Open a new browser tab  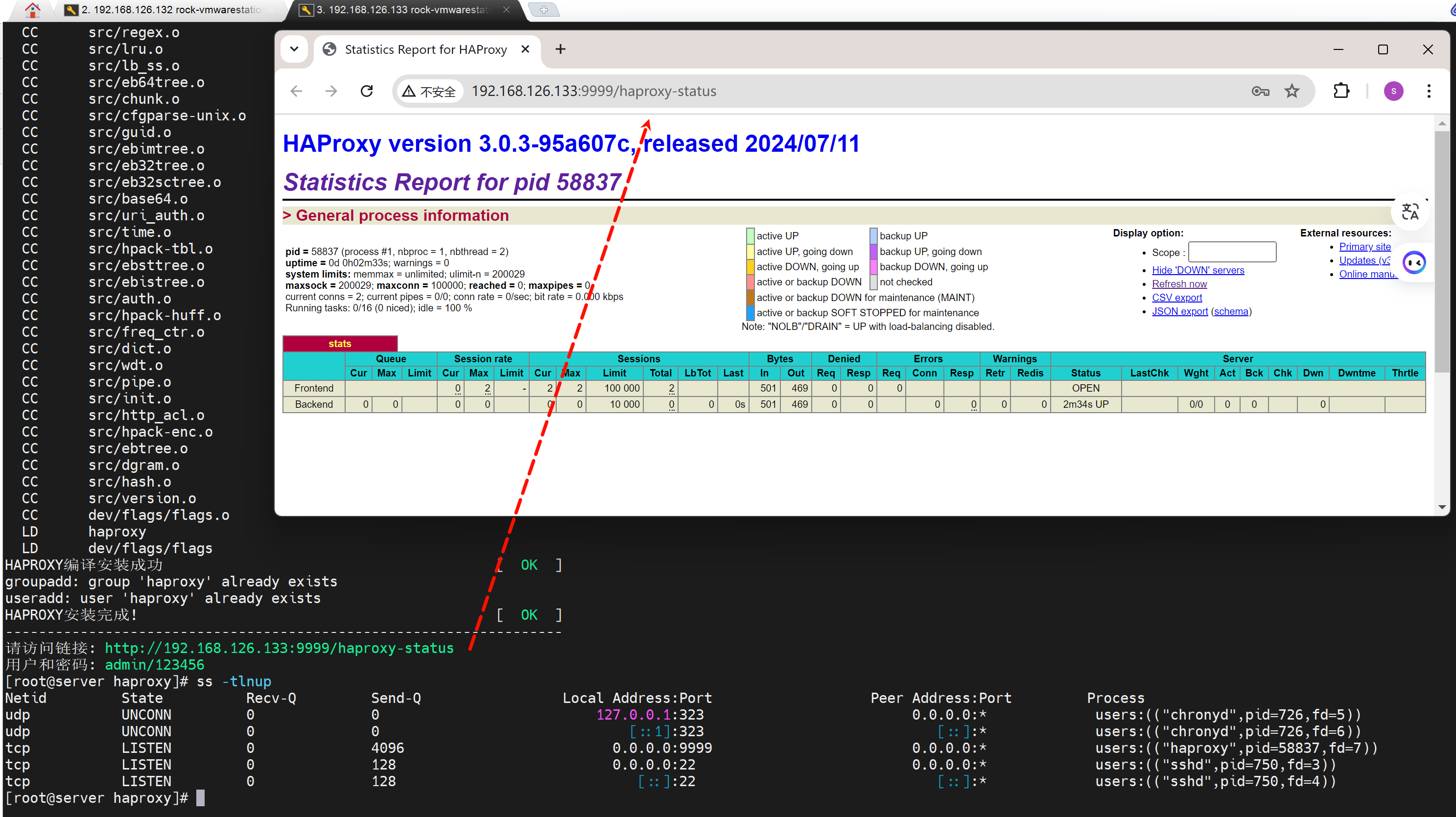click(x=560, y=49)
